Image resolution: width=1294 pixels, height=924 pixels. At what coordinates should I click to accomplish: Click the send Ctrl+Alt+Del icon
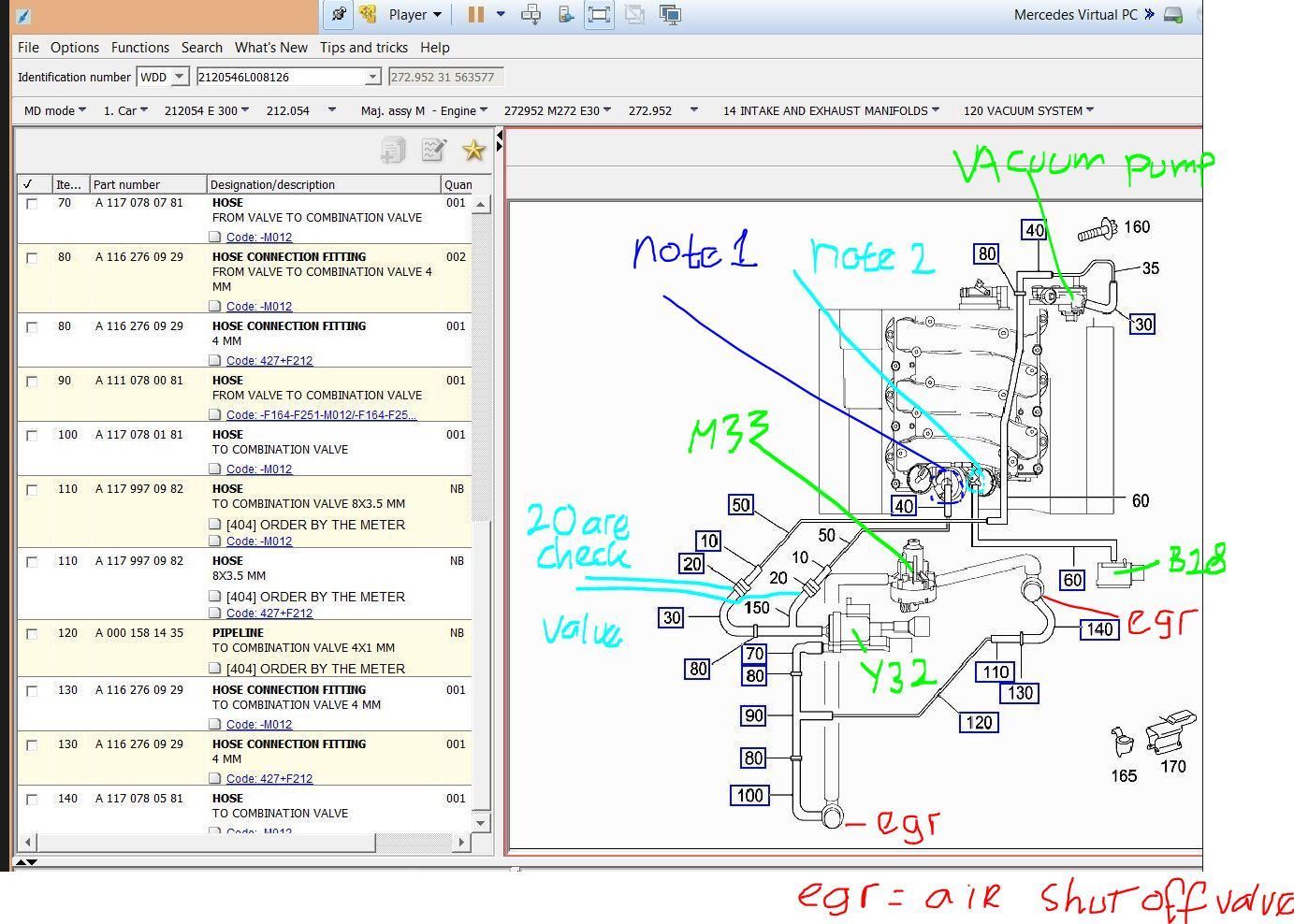[x=531, y=14]
